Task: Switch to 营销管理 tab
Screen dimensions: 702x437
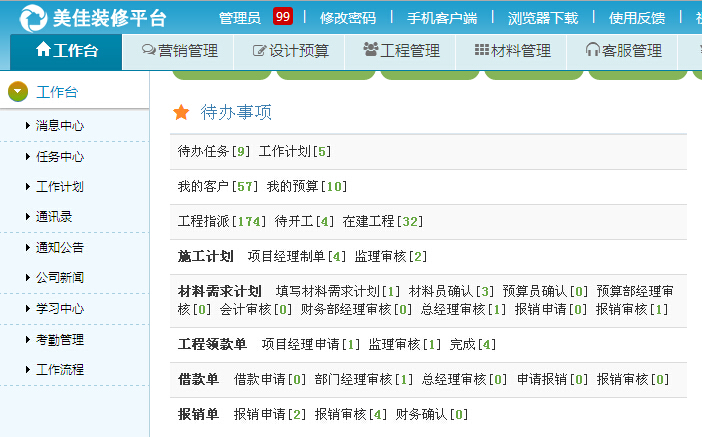Action: [180, 50]
